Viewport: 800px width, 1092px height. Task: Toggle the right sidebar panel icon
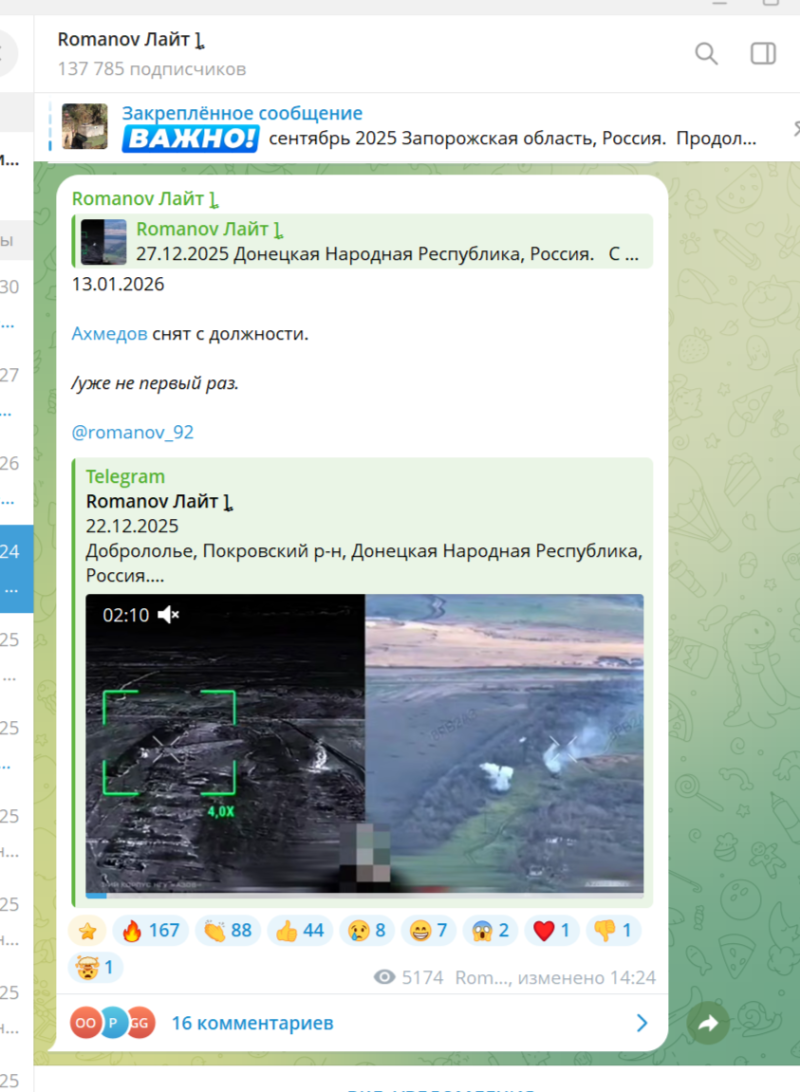coord(763,54)
